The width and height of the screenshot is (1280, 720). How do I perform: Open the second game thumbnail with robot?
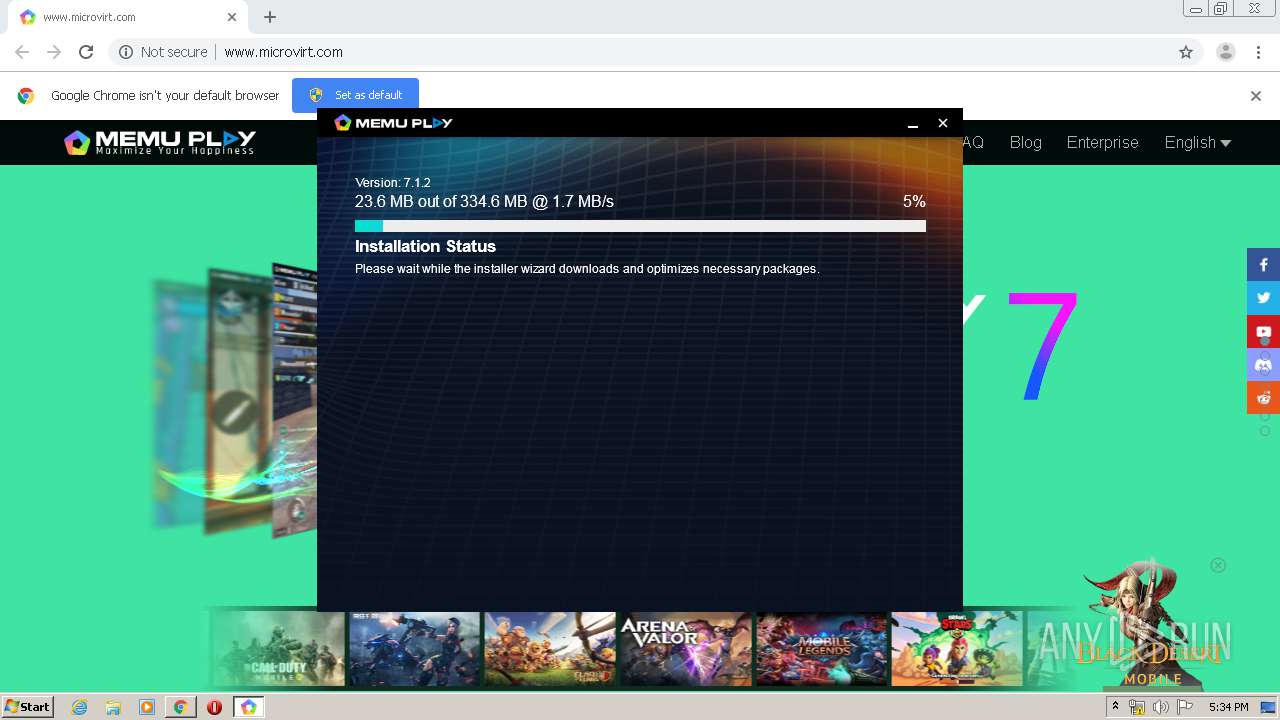(414, 648)
